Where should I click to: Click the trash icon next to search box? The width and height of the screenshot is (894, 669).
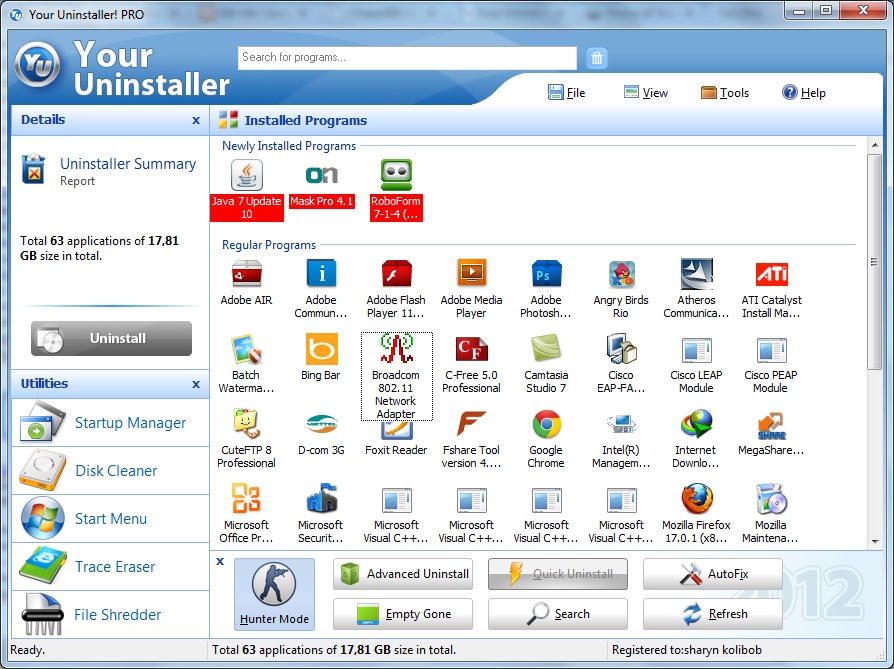(597, 57)
